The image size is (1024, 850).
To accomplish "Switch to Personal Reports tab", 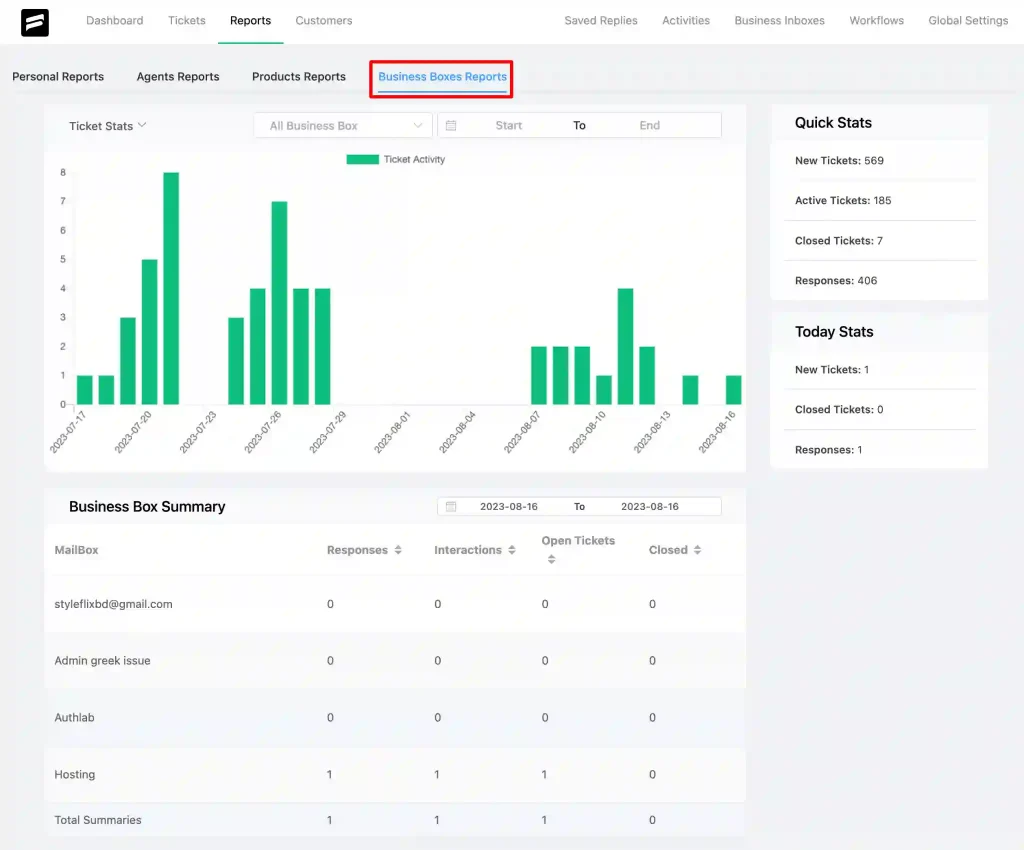I will click(x=58, y=76).
